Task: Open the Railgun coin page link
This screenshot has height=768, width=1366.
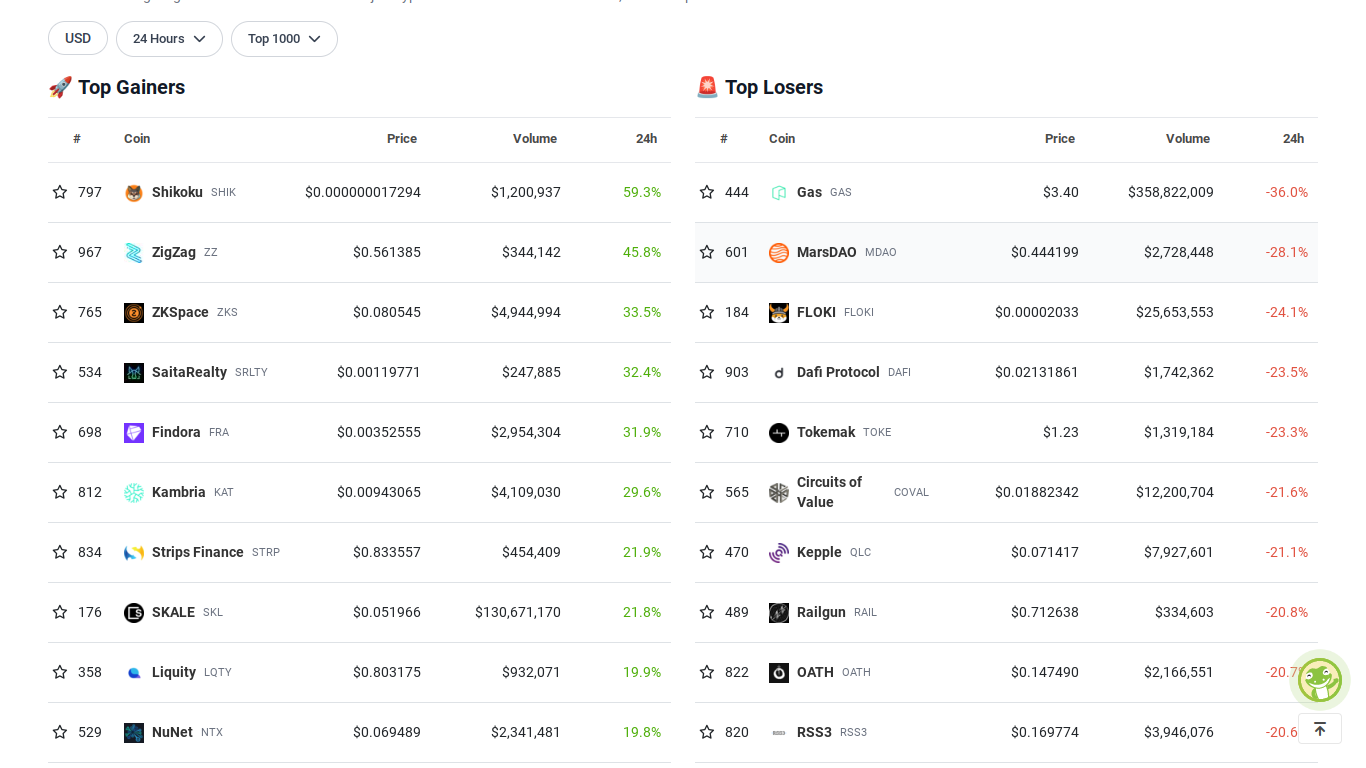Action: tap(821, 612)
